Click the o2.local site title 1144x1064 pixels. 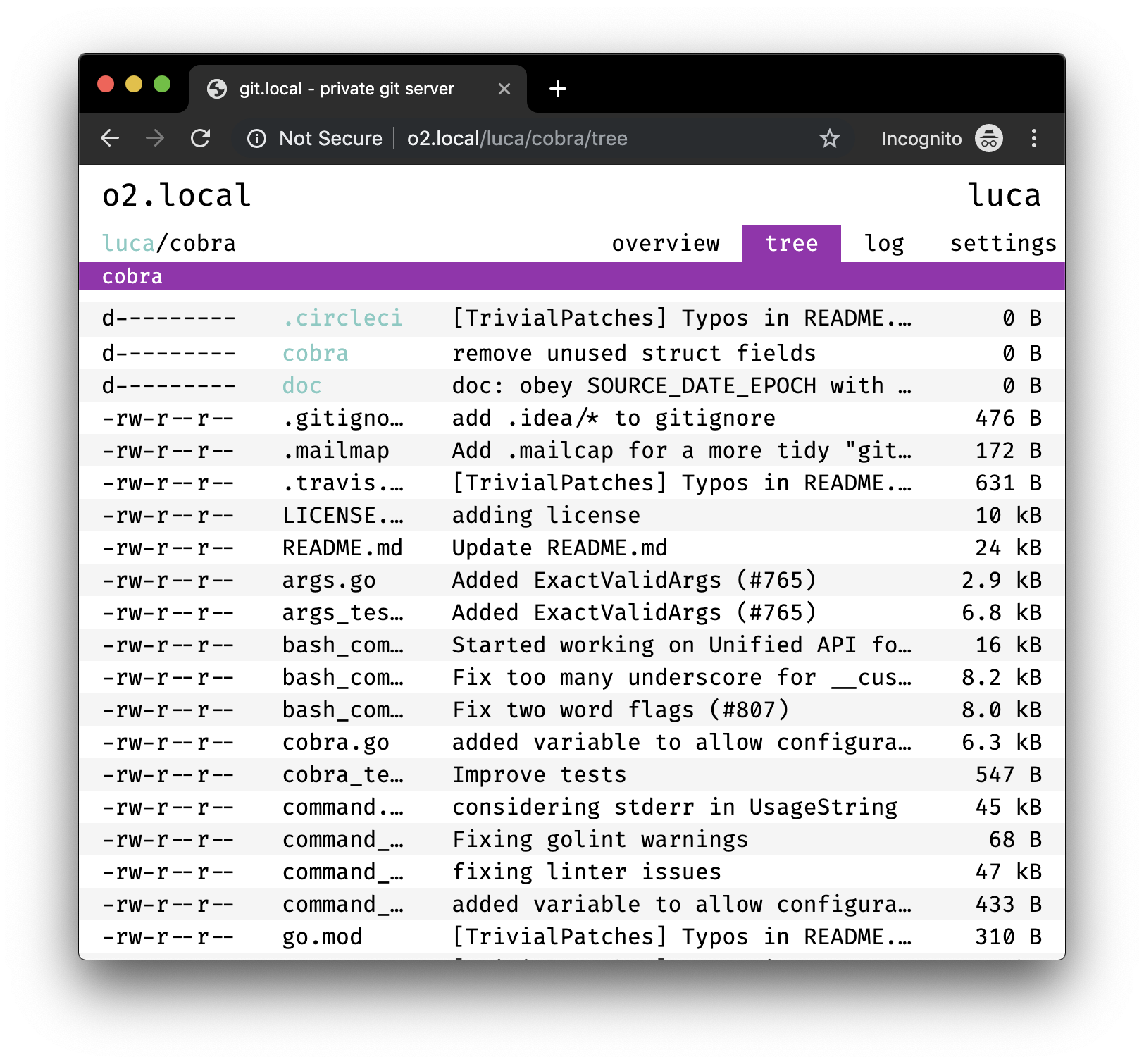[177, 195]
